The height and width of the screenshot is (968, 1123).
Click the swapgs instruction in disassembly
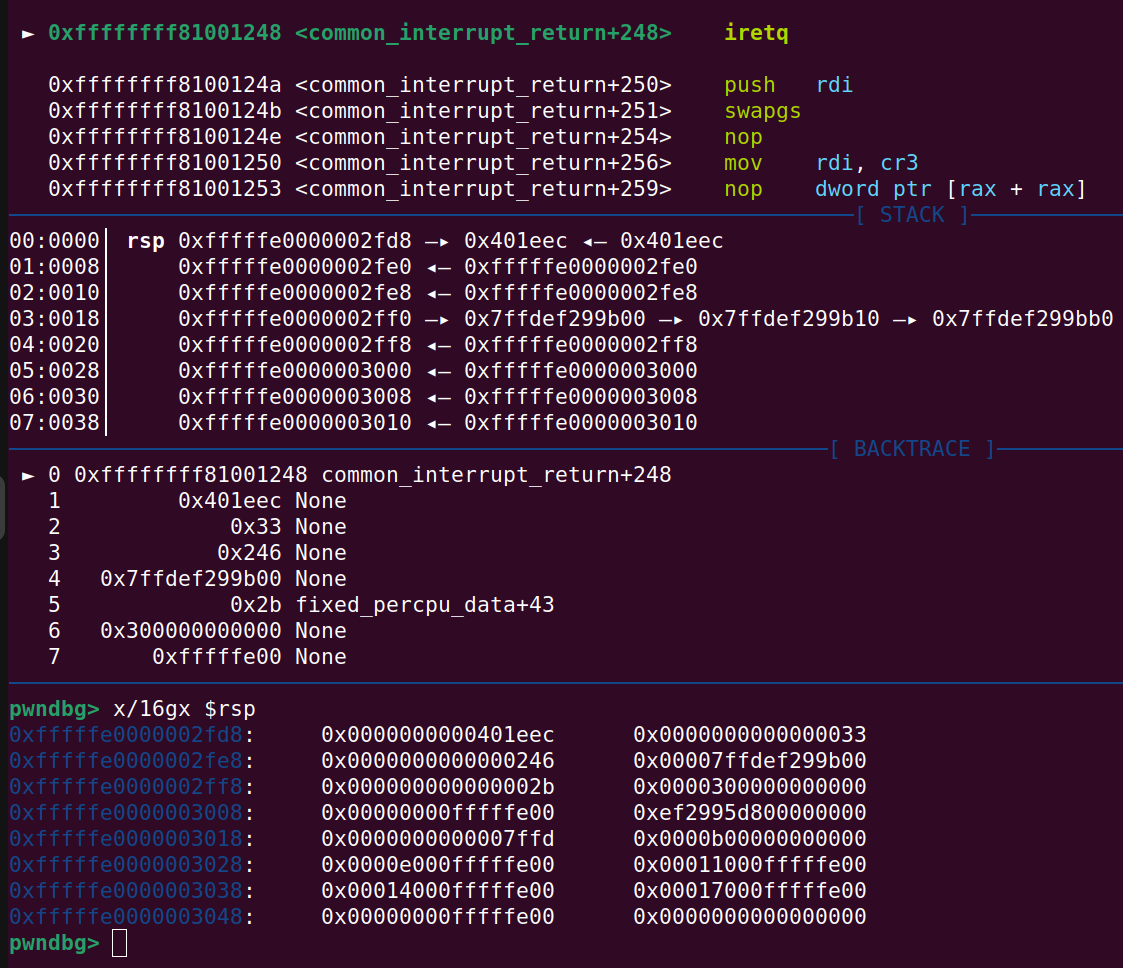[x=762, y=111]
